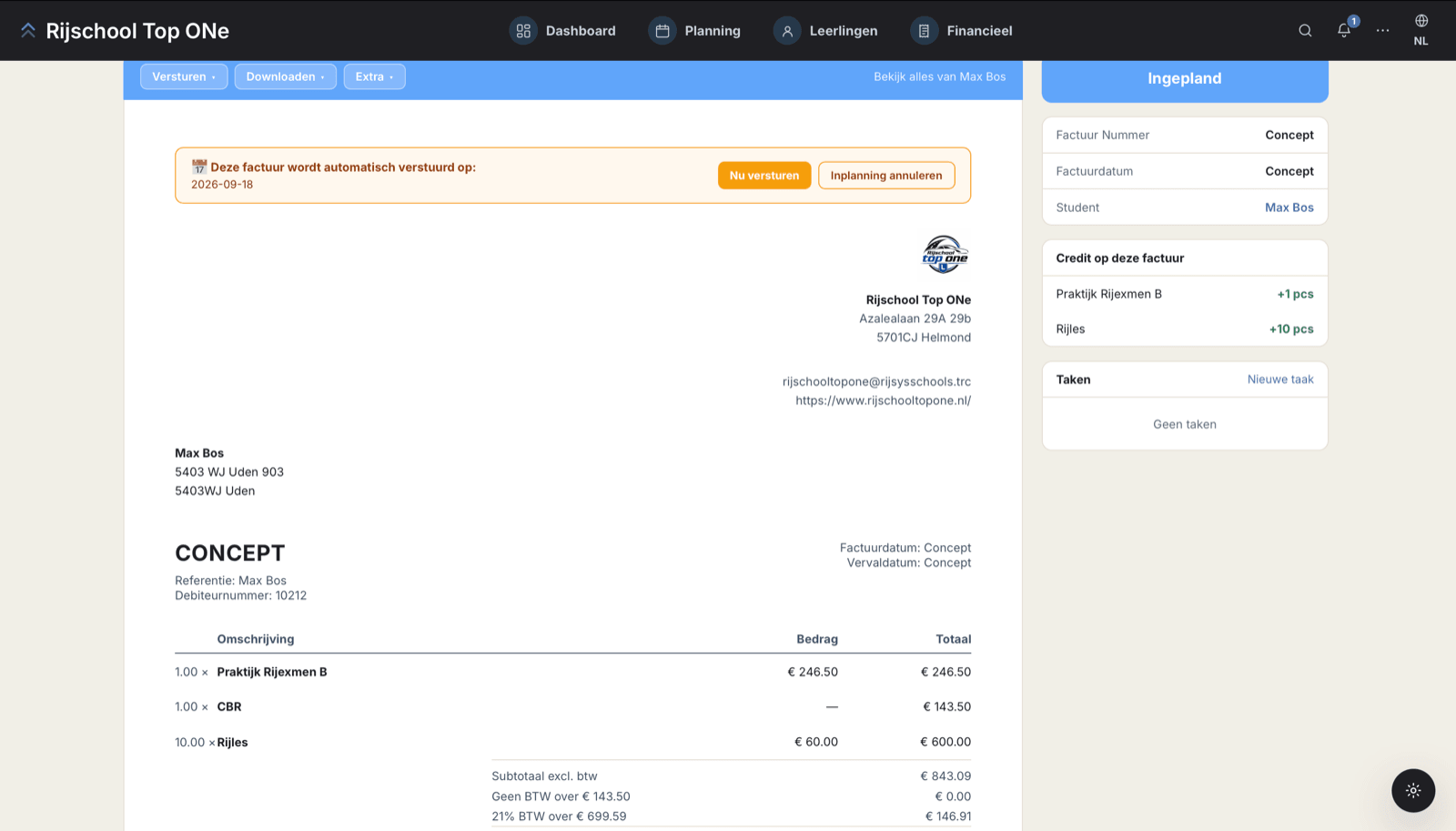
Task: Select the NL language label
Action: (1421, 41)
